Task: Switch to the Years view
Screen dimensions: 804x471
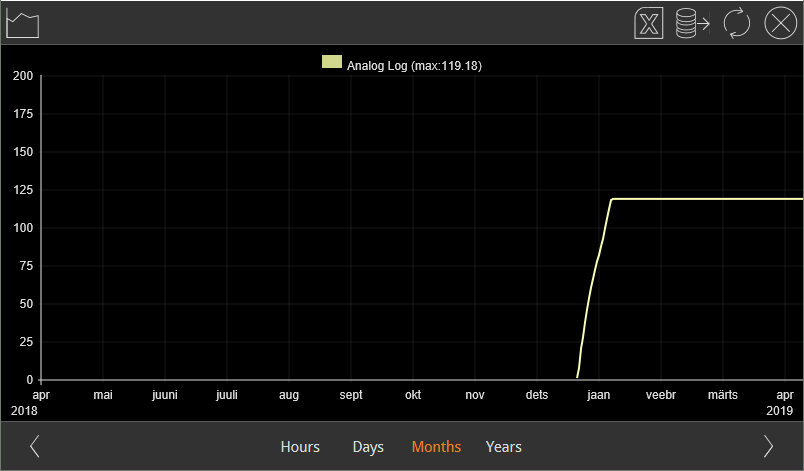Action: click(504, 447)
